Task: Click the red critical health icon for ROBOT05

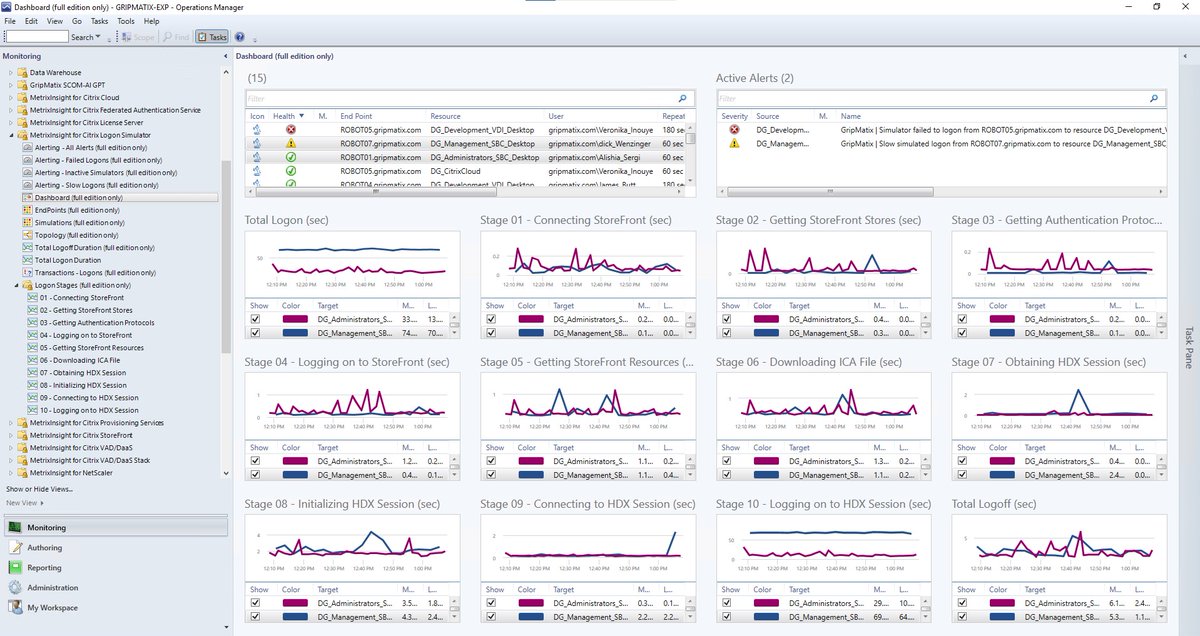Action: click(290, 130)
